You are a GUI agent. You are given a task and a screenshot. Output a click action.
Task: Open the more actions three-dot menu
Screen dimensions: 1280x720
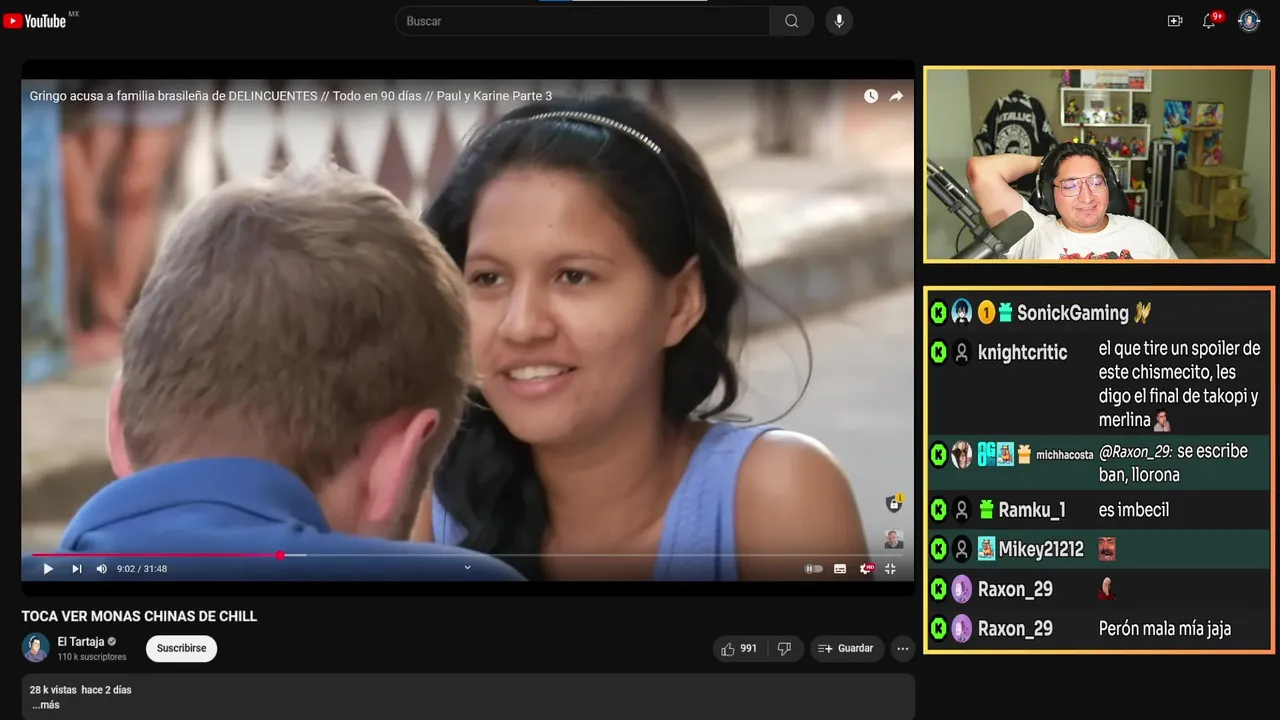(903, 649)
